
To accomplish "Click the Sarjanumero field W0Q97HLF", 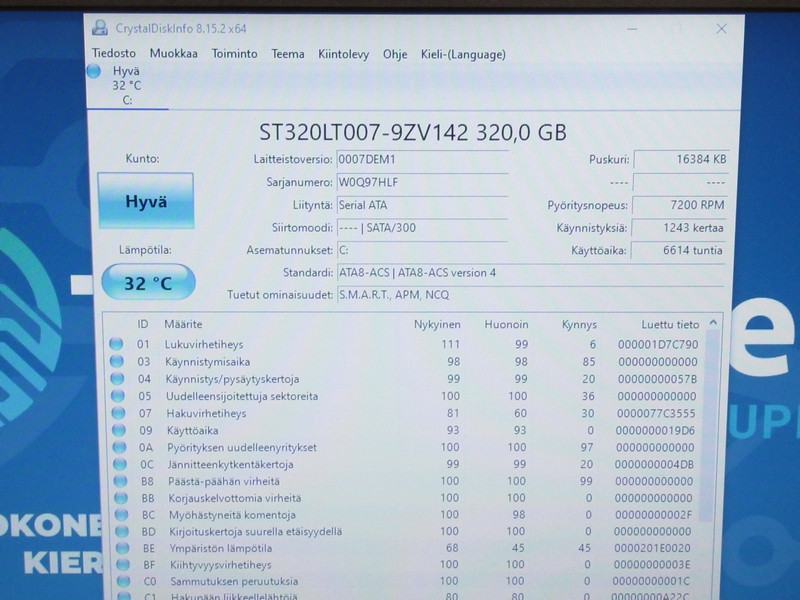I will tap(422, 182).
